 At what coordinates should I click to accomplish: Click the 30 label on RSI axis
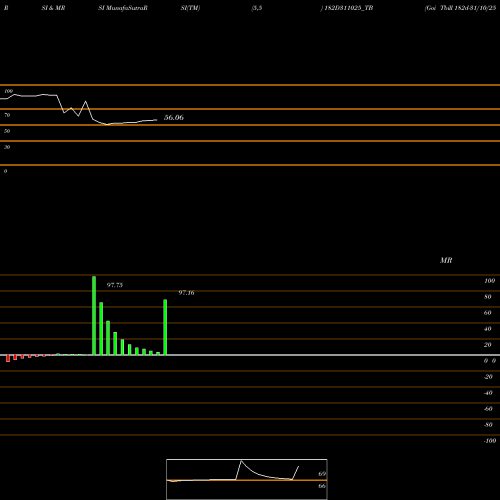point(7,147)
